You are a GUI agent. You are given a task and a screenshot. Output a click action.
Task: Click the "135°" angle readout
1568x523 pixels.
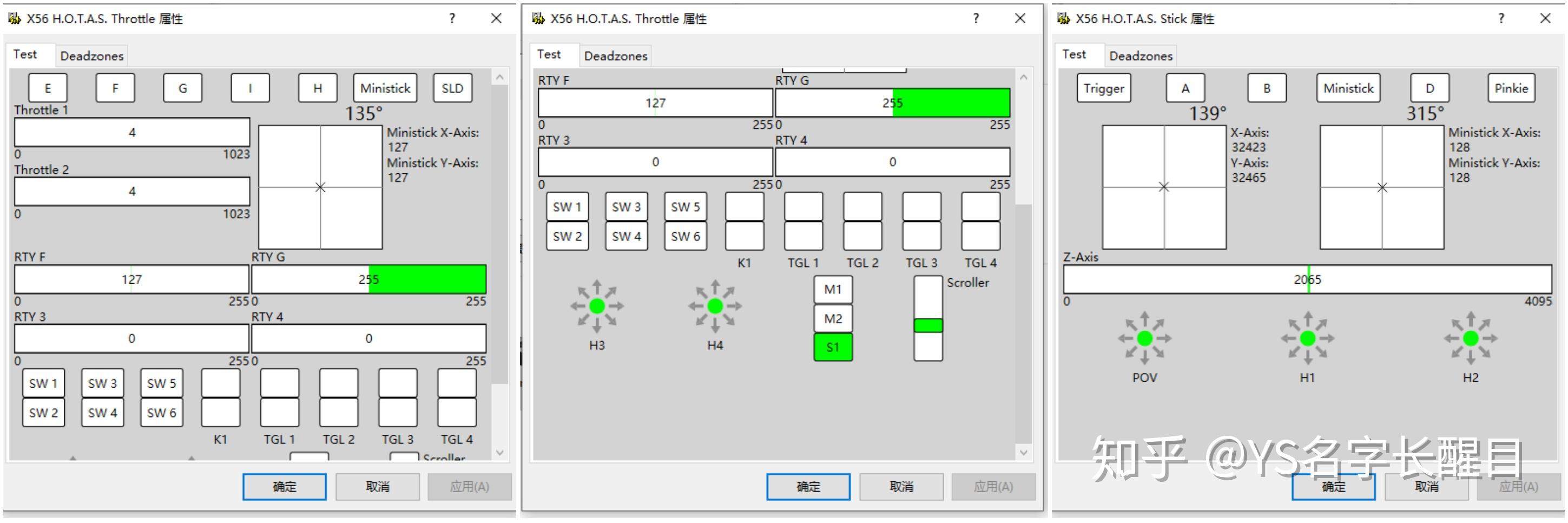(x=364, y=114)
